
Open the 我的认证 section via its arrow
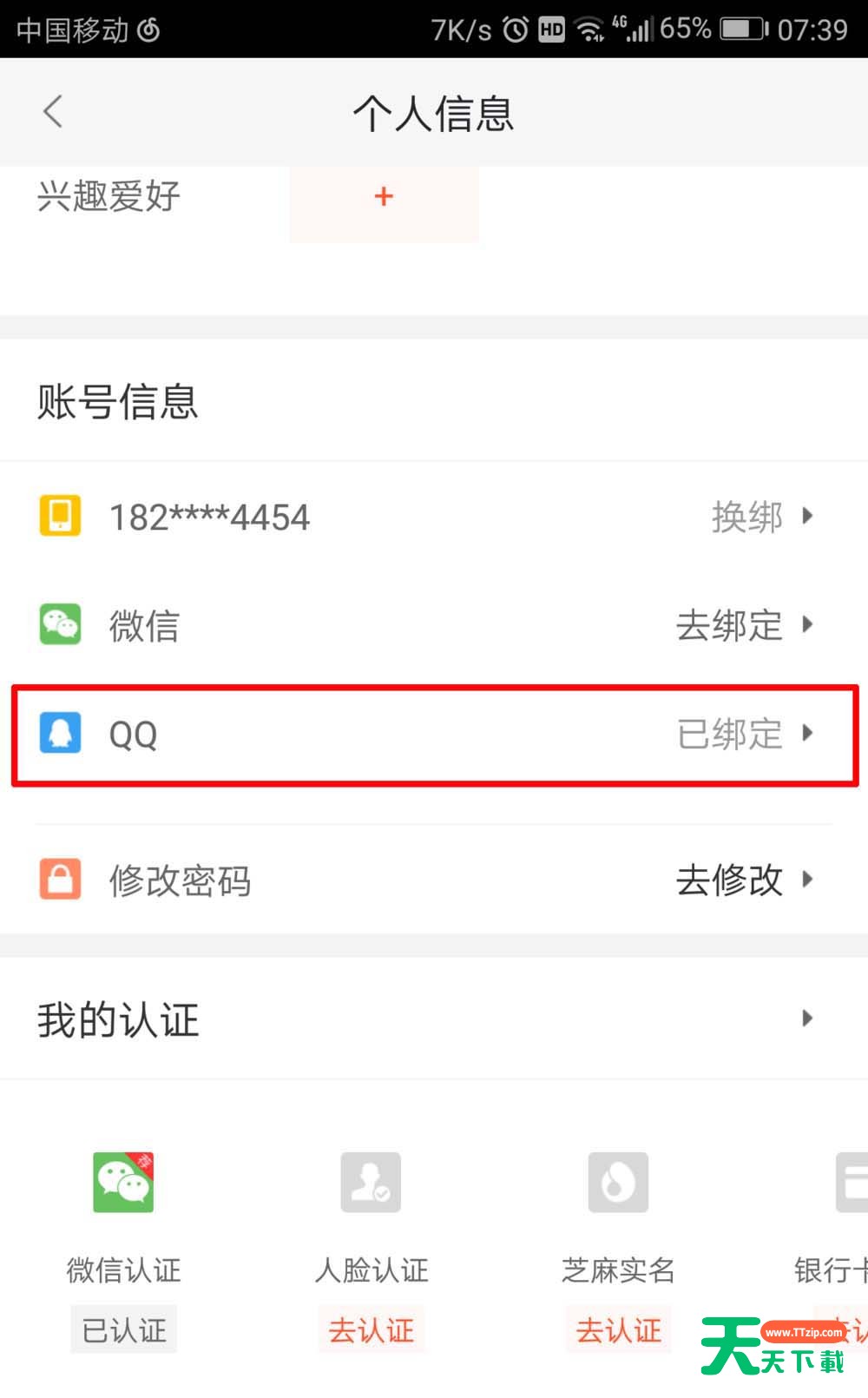coord(808,1018)
